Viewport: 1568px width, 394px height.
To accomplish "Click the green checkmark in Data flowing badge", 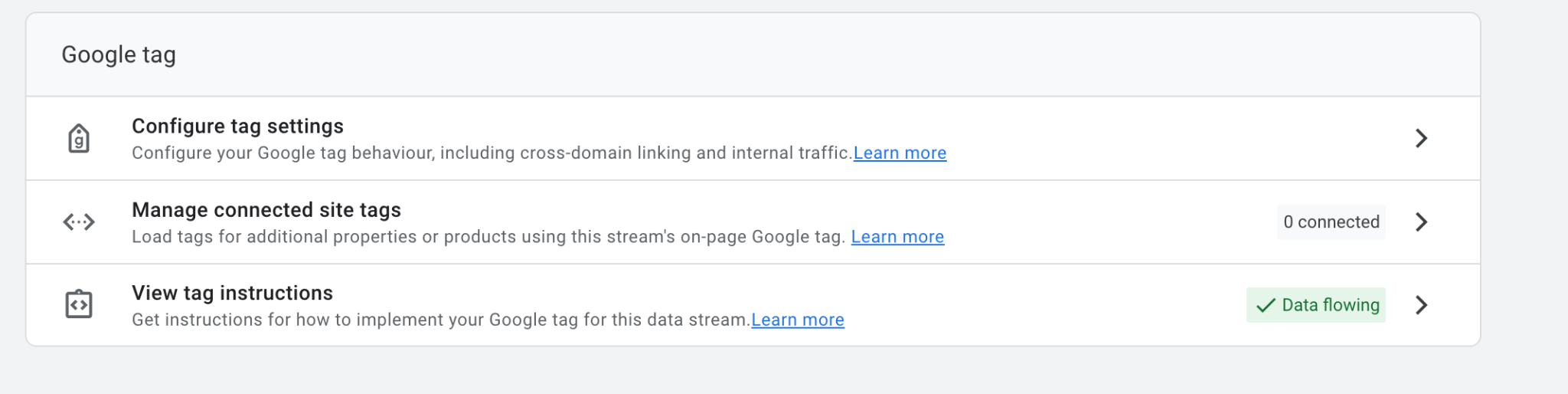I will [1266, 305].
